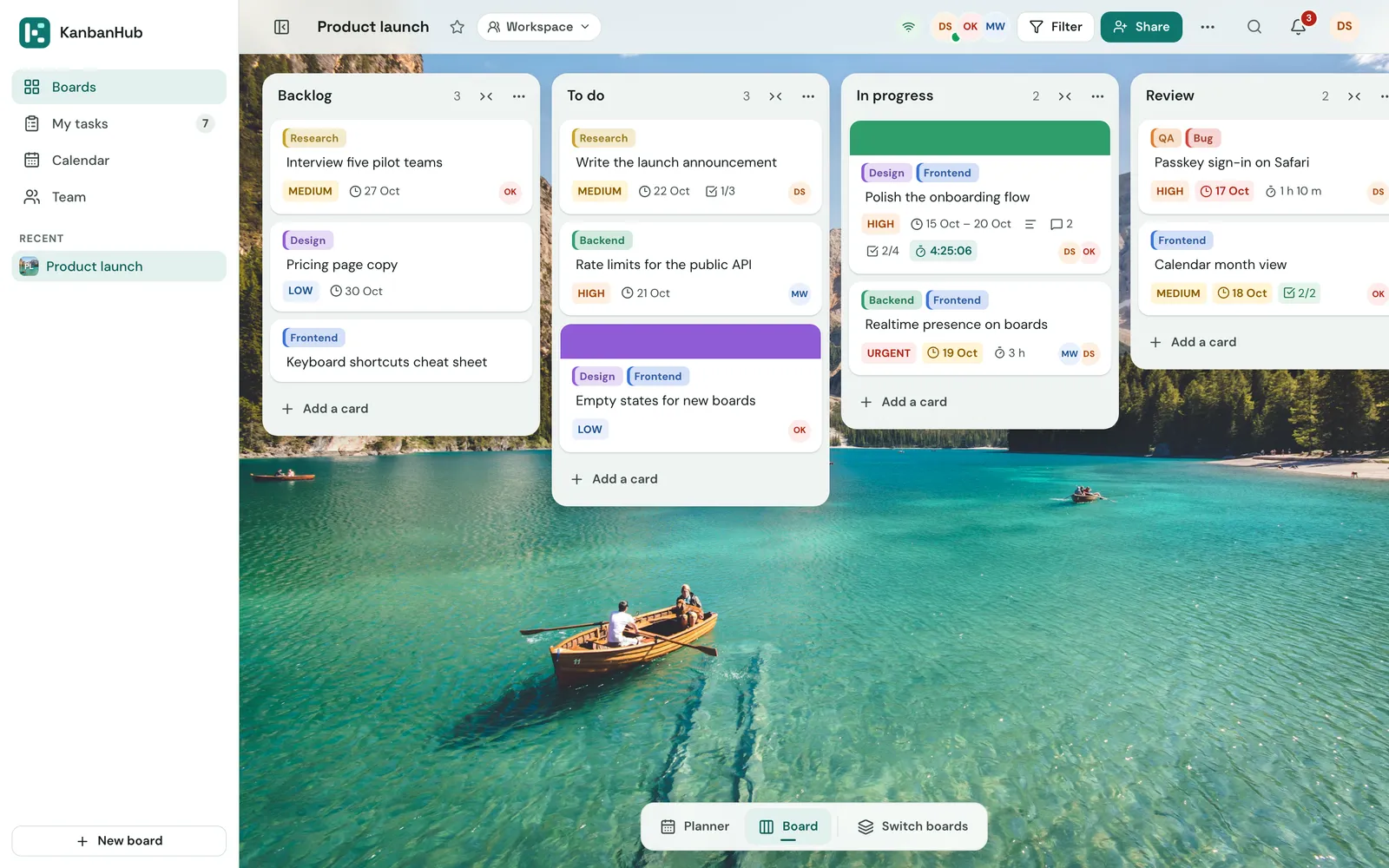
Task: Click the 1/3 checklist on launch announcement
Action: point(721,191)
